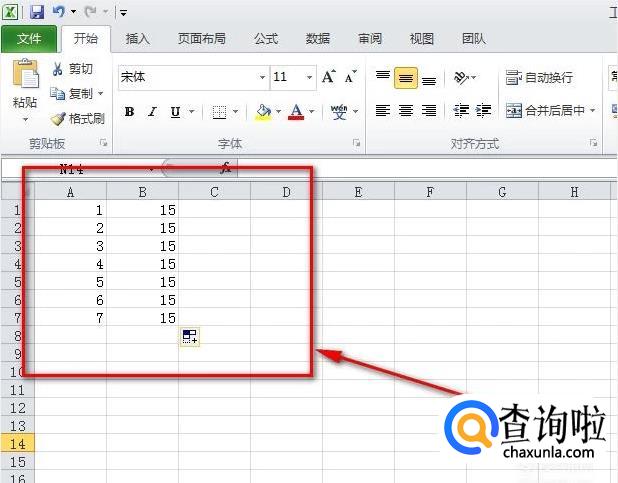Select cell A1 containing 1

(70, 209)
